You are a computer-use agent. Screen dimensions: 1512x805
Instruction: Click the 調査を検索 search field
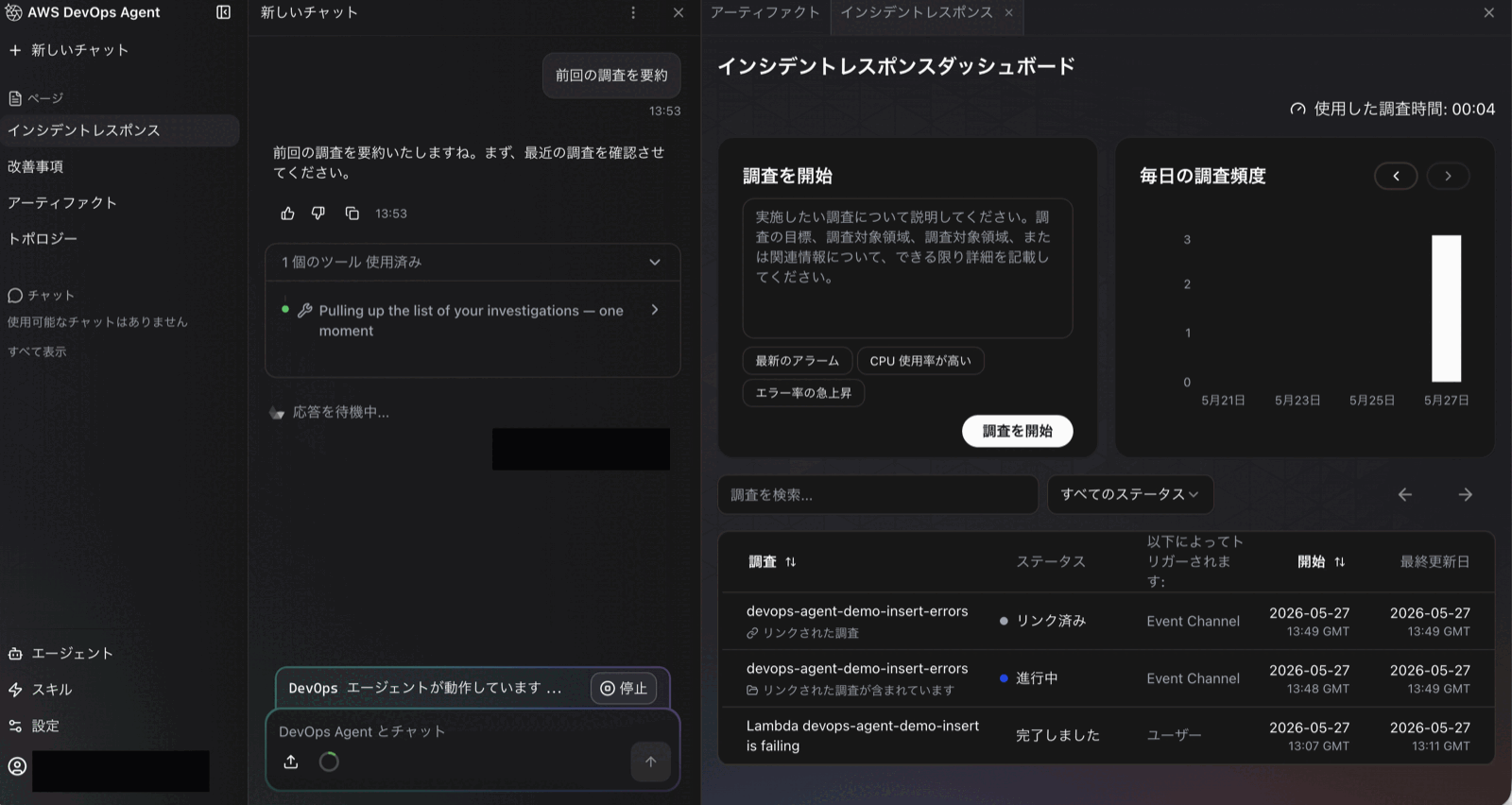pos(878,494)
